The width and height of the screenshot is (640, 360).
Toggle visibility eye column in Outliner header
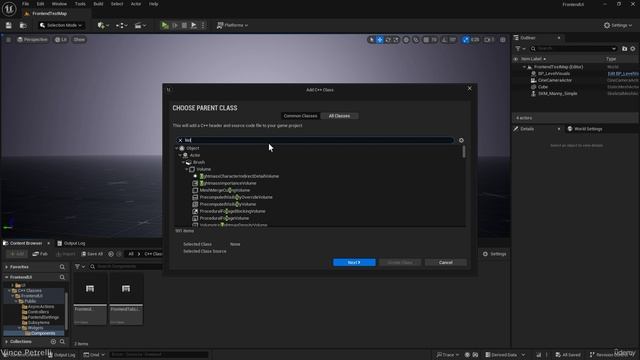coord(516,59)
